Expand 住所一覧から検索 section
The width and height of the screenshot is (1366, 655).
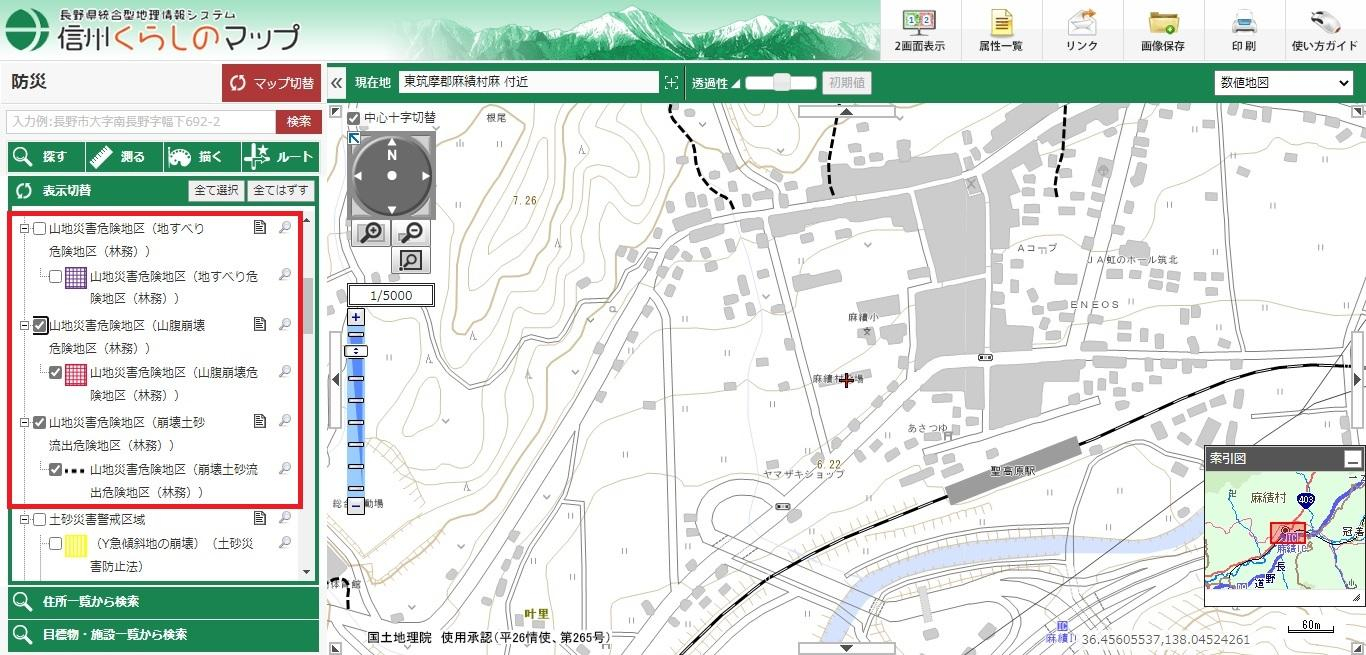pos(163,602)
